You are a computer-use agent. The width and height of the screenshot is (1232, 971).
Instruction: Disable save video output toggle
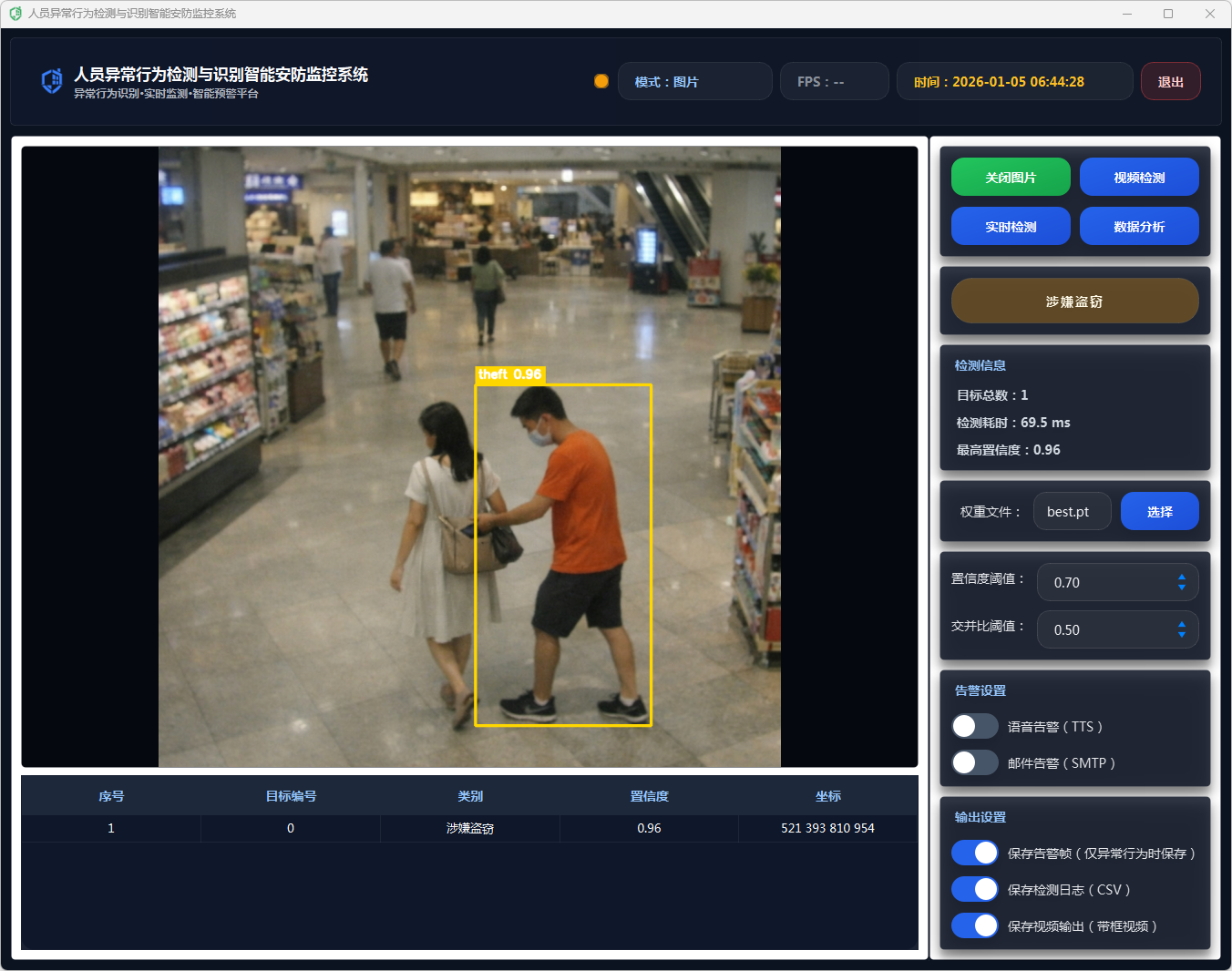[x=974, y=925]
